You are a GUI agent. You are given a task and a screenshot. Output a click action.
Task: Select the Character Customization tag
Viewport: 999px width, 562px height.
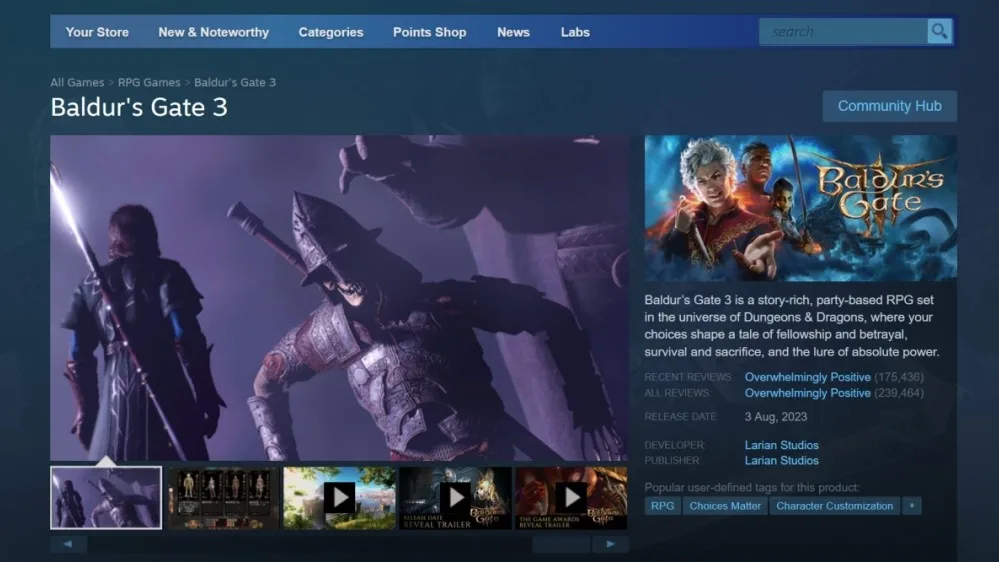(835, 506)
